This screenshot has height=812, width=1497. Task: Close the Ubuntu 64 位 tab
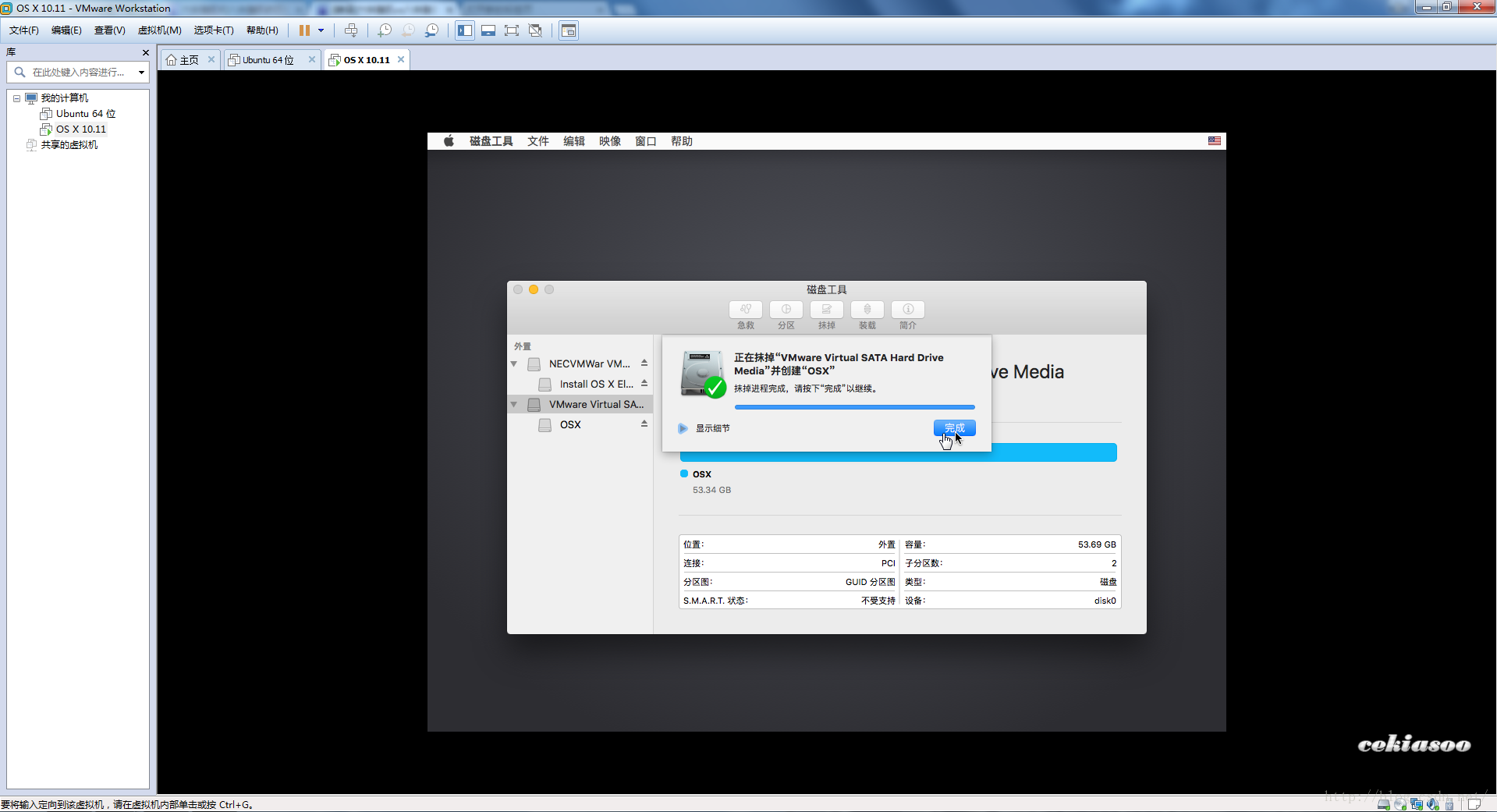coord(311,59)
